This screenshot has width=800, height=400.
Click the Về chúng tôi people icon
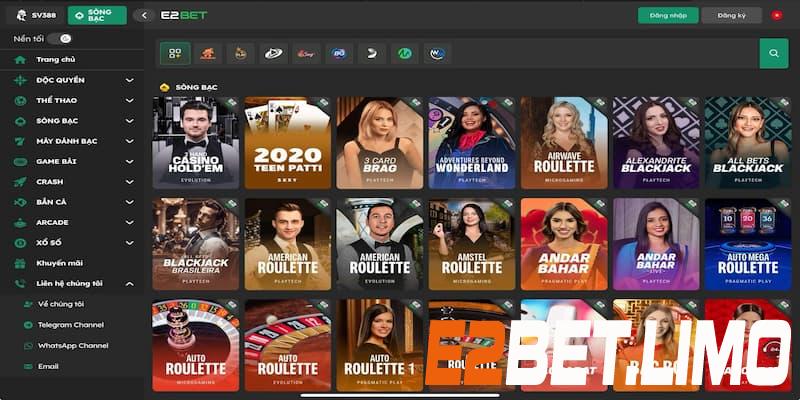click(x=28, y=304)
